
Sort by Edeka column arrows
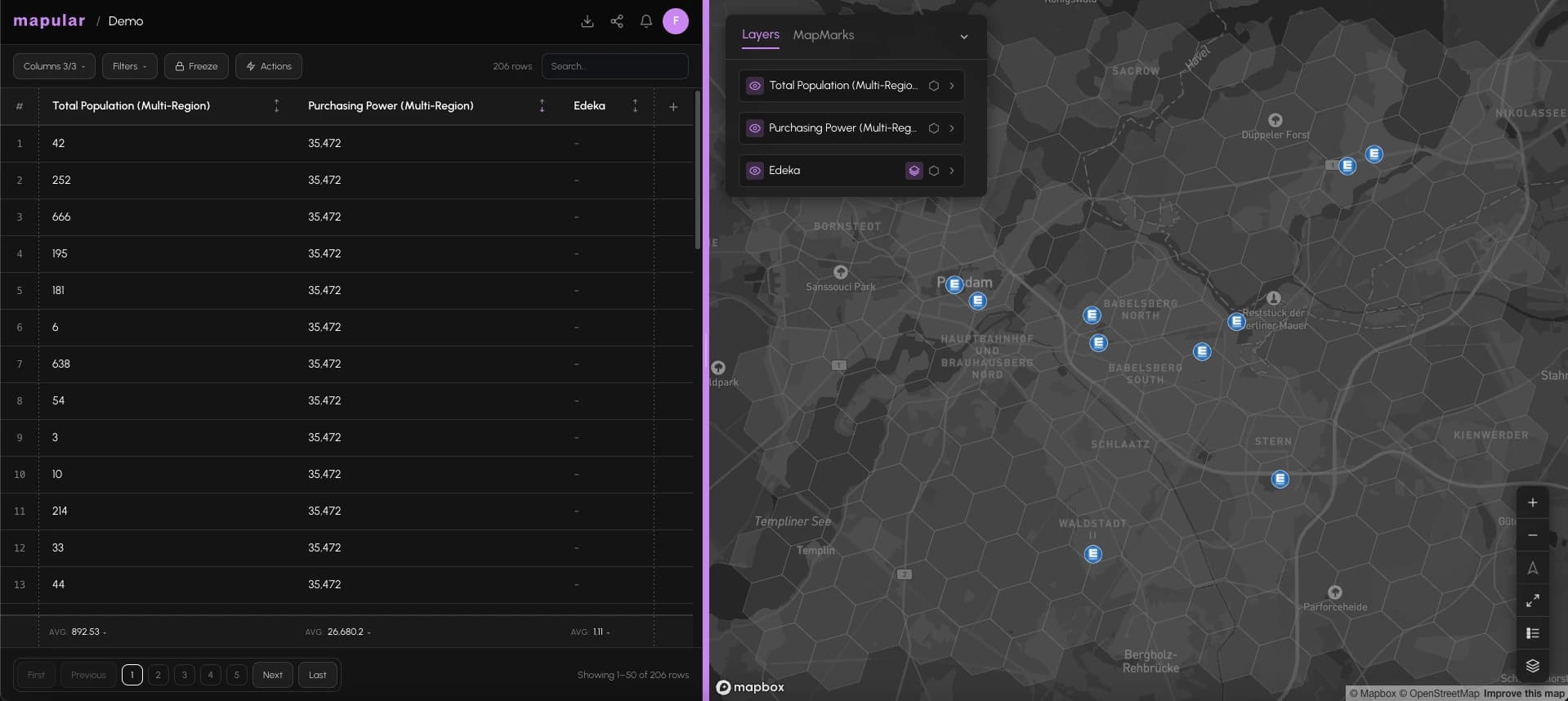(635, 105)
